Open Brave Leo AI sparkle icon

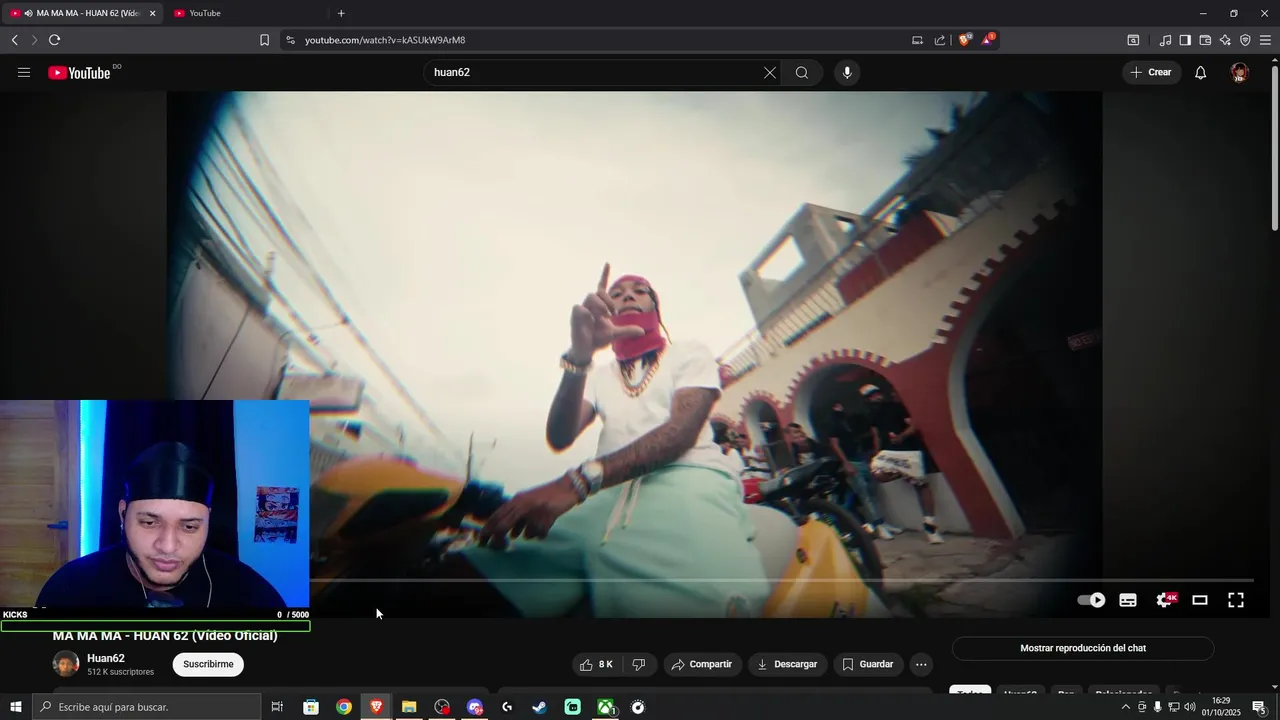click(x=1225, y=40)
